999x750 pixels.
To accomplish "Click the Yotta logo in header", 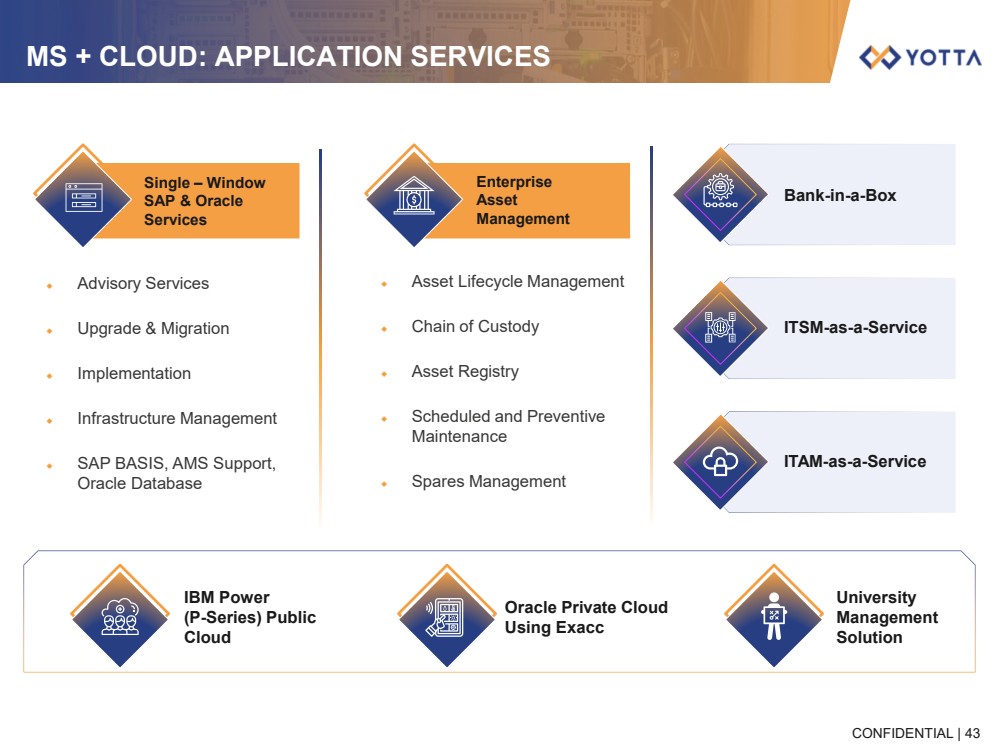I will pyautogui.click(x=920, y=57).
